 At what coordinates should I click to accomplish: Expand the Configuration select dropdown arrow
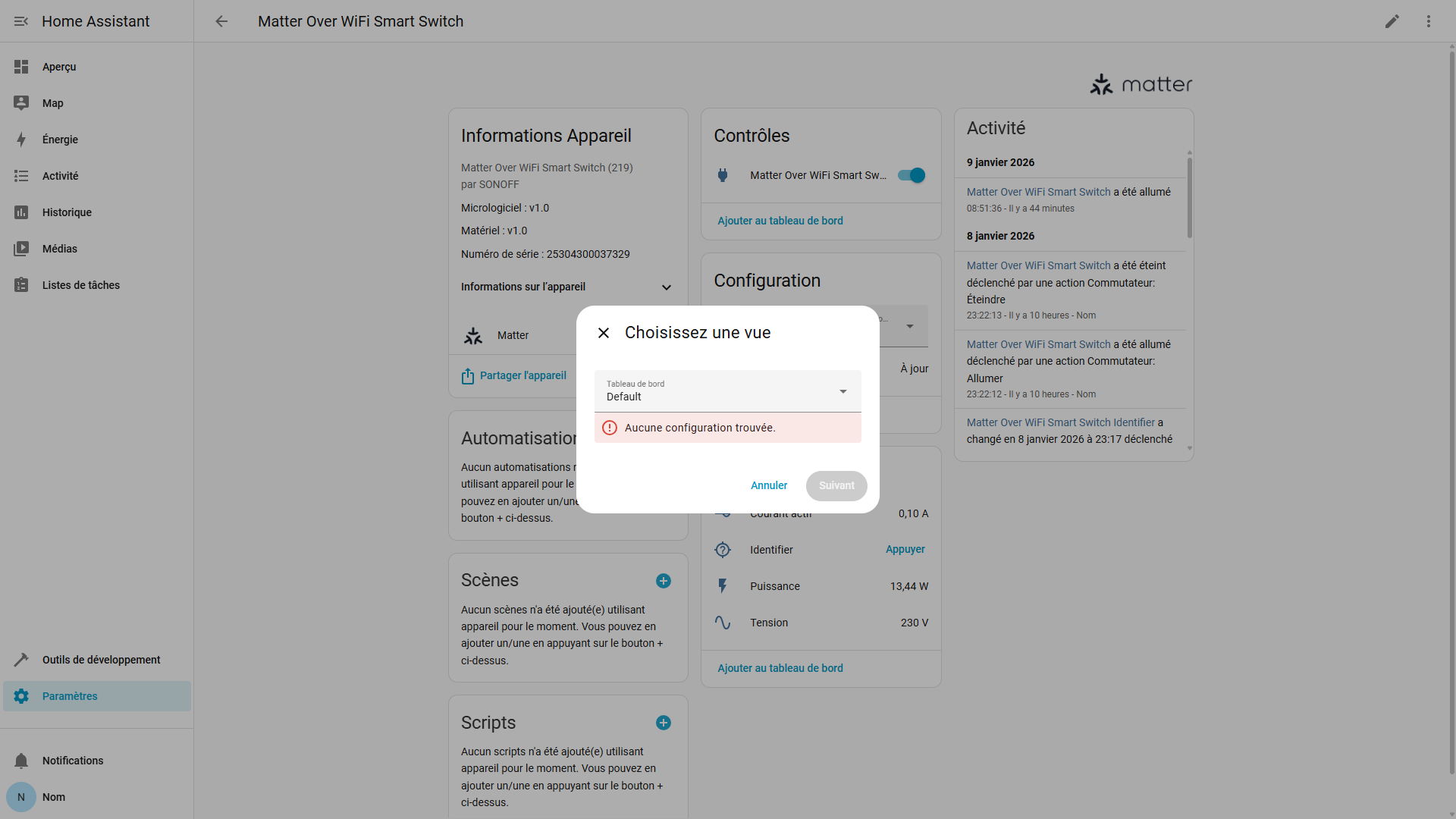(x=909, y=326)
